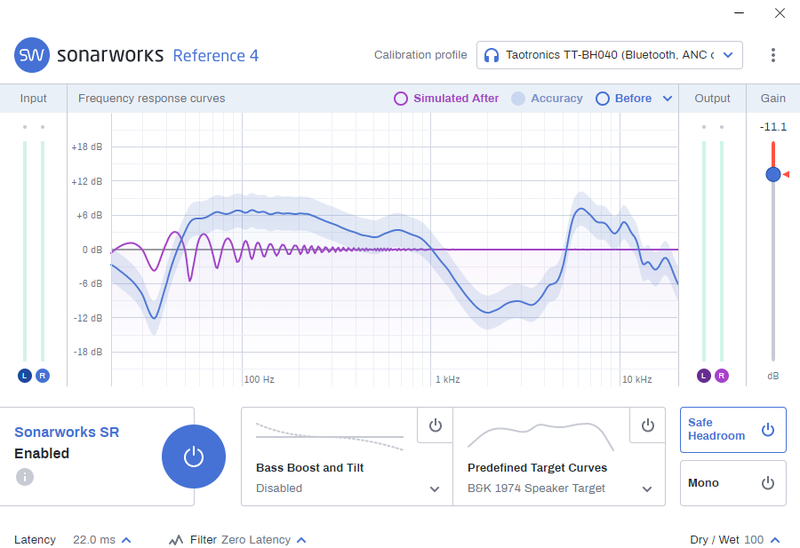Click the target curve shape preview
The image size is (800, 548).
541,436
